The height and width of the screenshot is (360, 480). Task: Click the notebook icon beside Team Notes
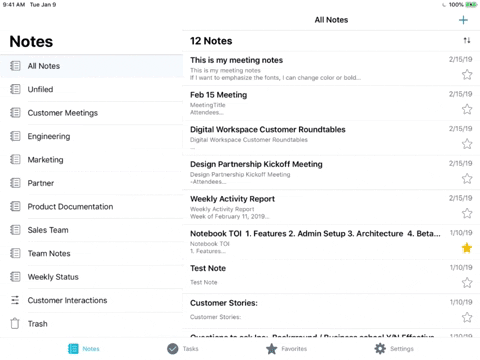pos(15,253)
